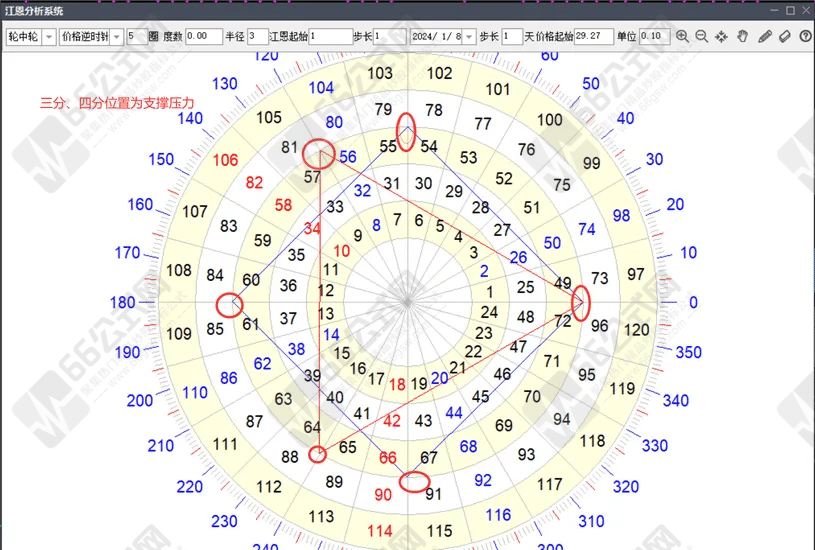Screen dimensions: 815x550
Task: Click the zoom in magnifier icon
Action: (682, 36)
